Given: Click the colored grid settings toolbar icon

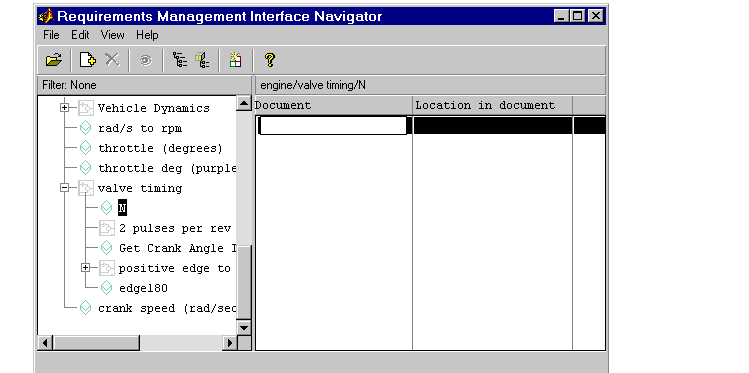Looking at the screenshot, I should point(235,60).
